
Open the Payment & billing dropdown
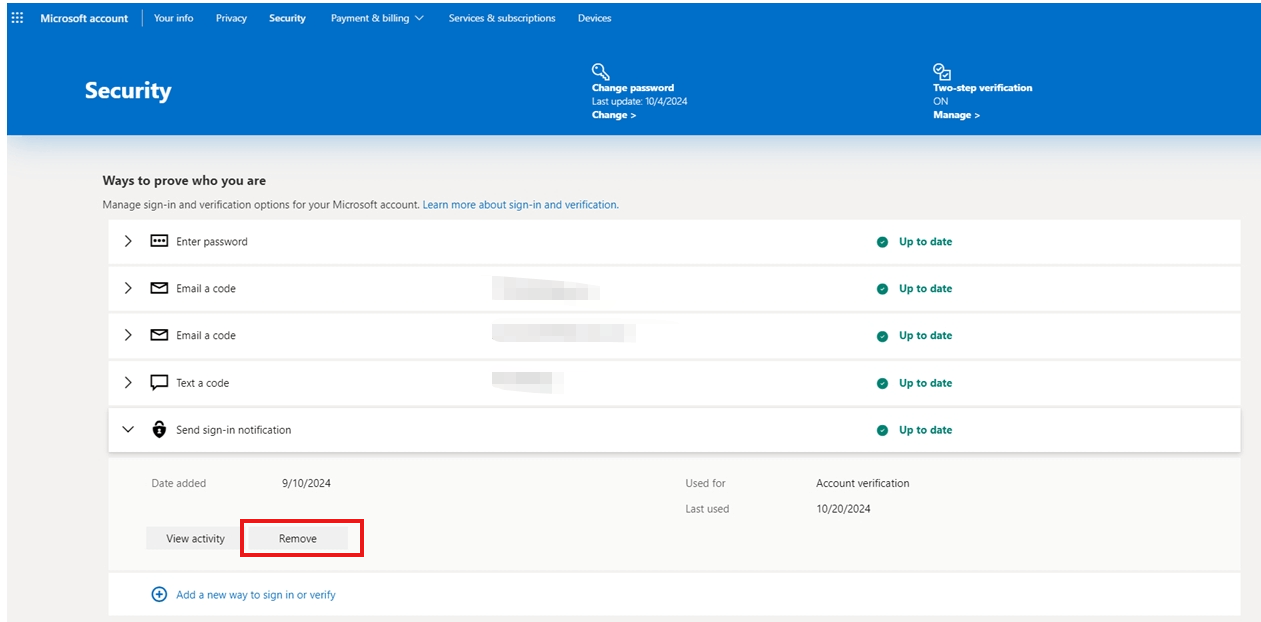point(377,18)
